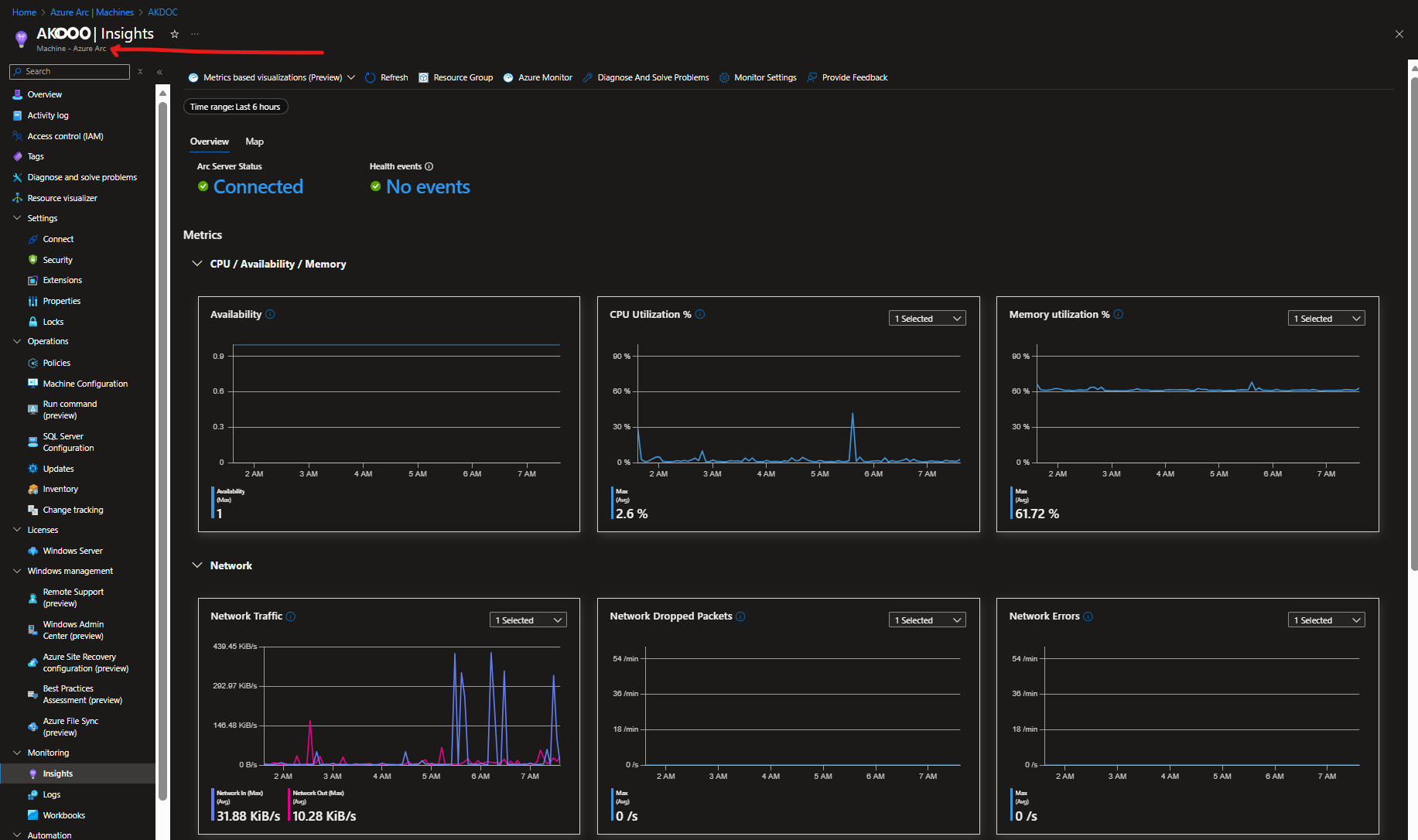Select the Overview tab
The image size is (1418, 840).
click(210, 142)
